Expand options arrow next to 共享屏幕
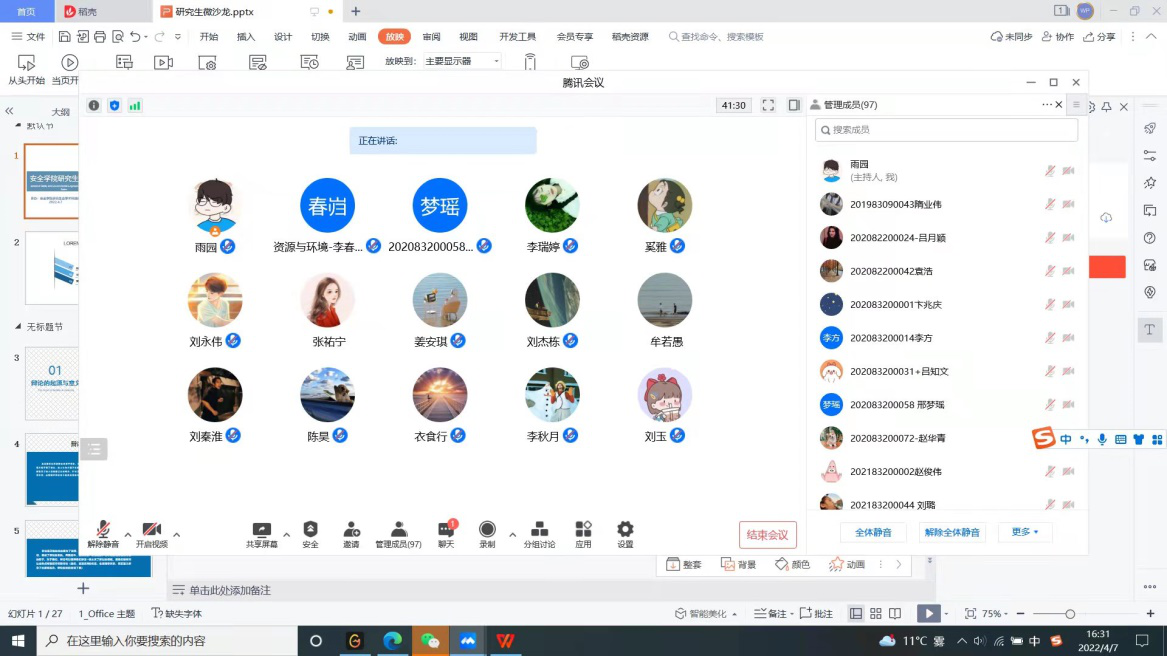This screenshot has height=656, width=1167. coord(286,534)
